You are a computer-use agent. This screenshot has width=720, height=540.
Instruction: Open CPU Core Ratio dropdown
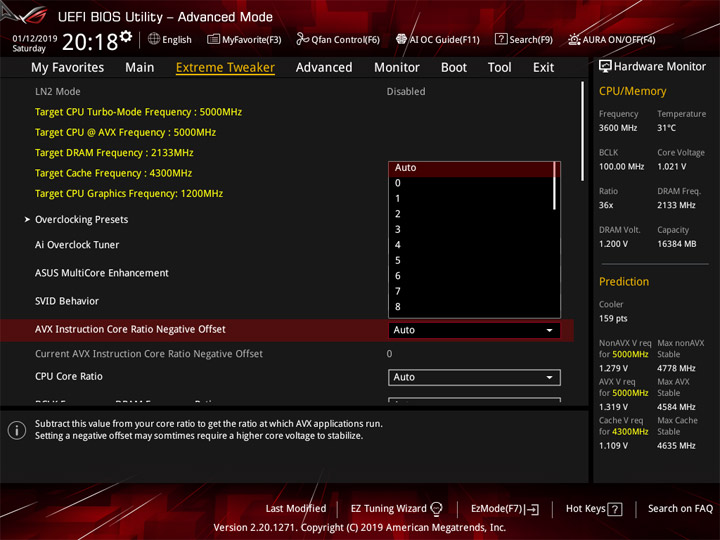coord(474,377)
